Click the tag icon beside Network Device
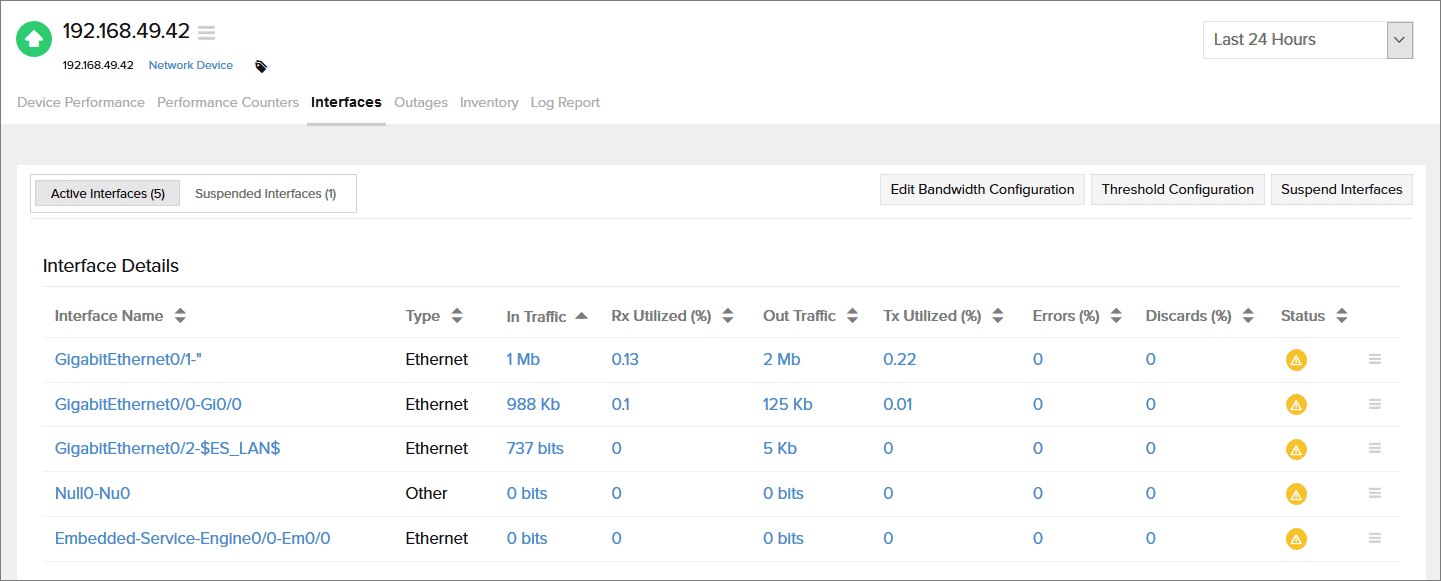This screenshot has width=1441, height=581. point(261,66)
